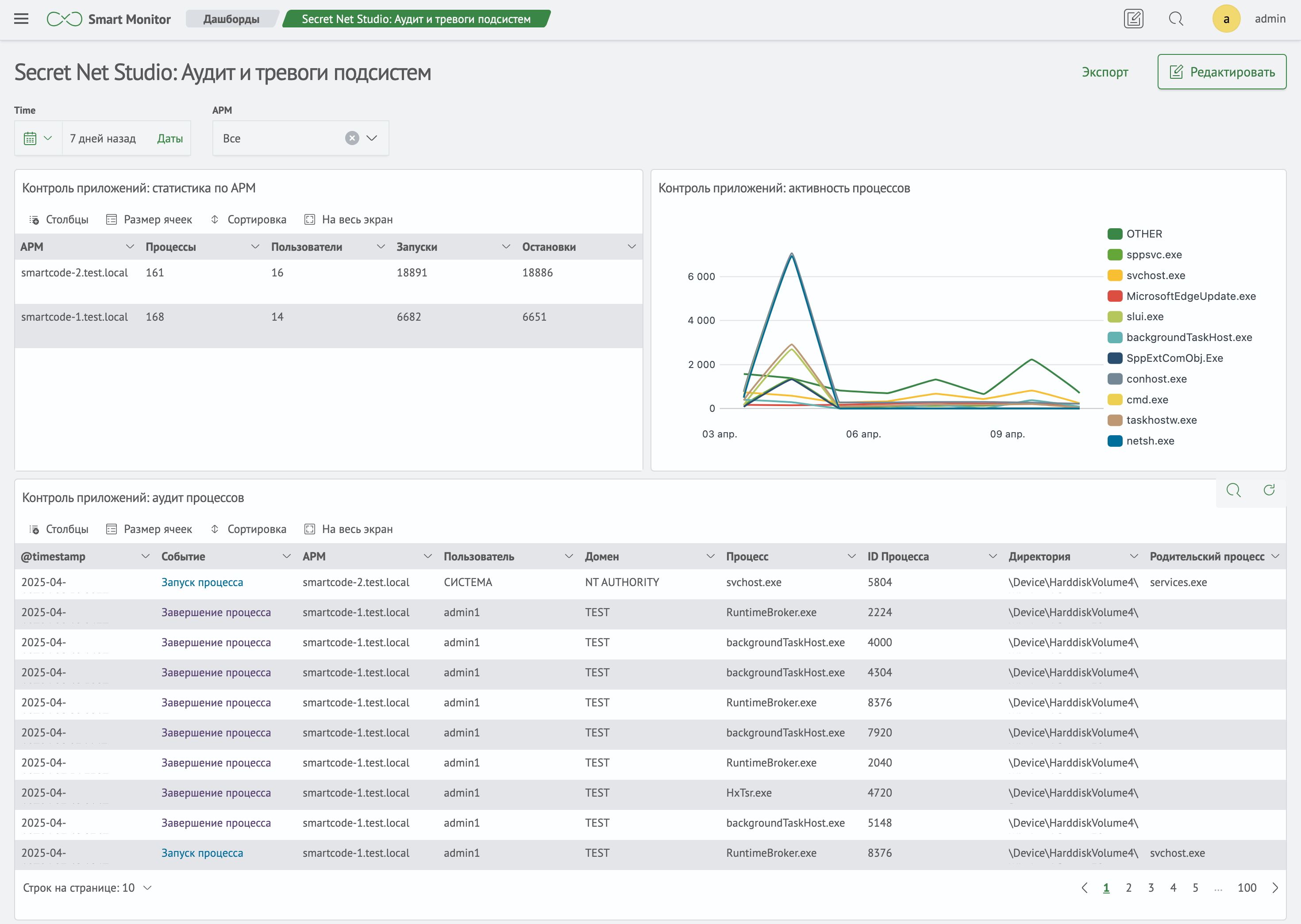1301x924 pixels.
Task: Toggle OTHER series in chart legend
Action: point(1144,234)
